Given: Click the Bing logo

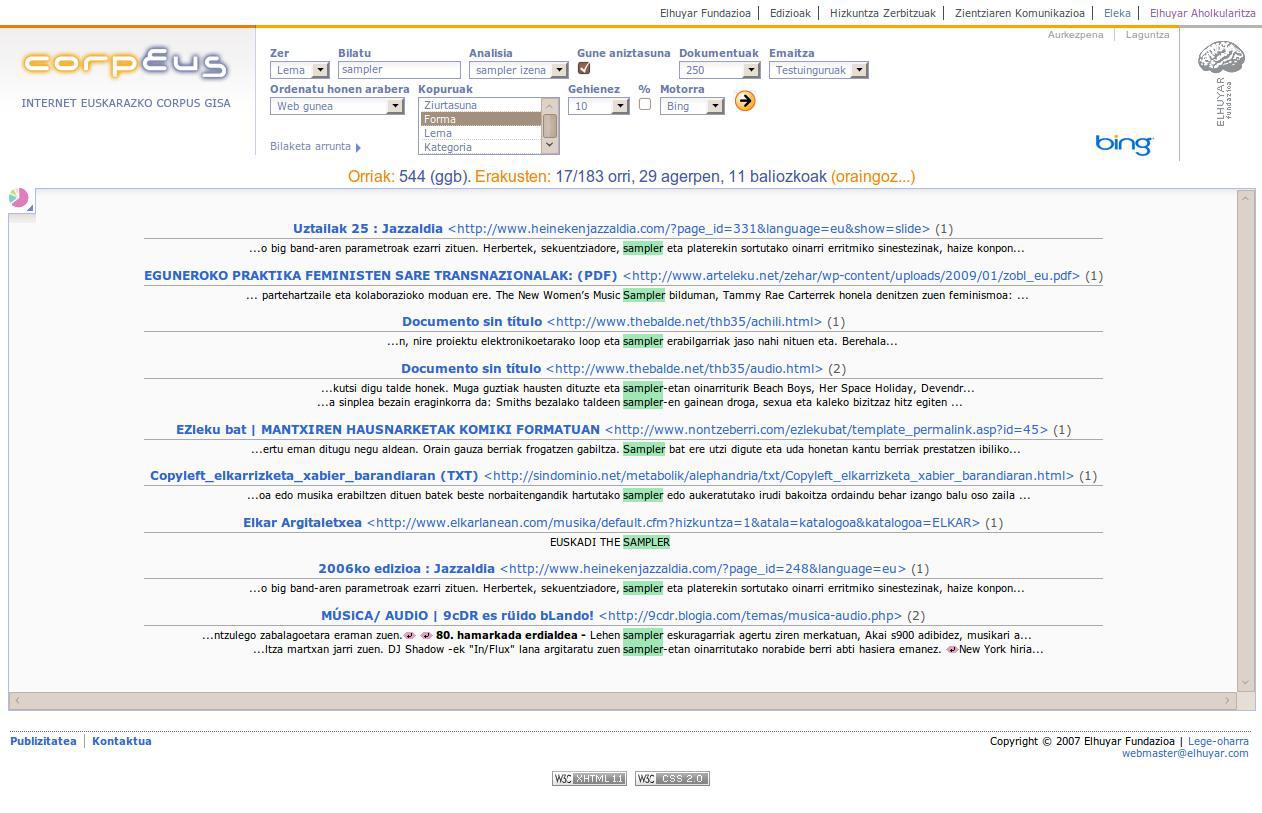Looking at the screenshot, I should pos(1123,145).
